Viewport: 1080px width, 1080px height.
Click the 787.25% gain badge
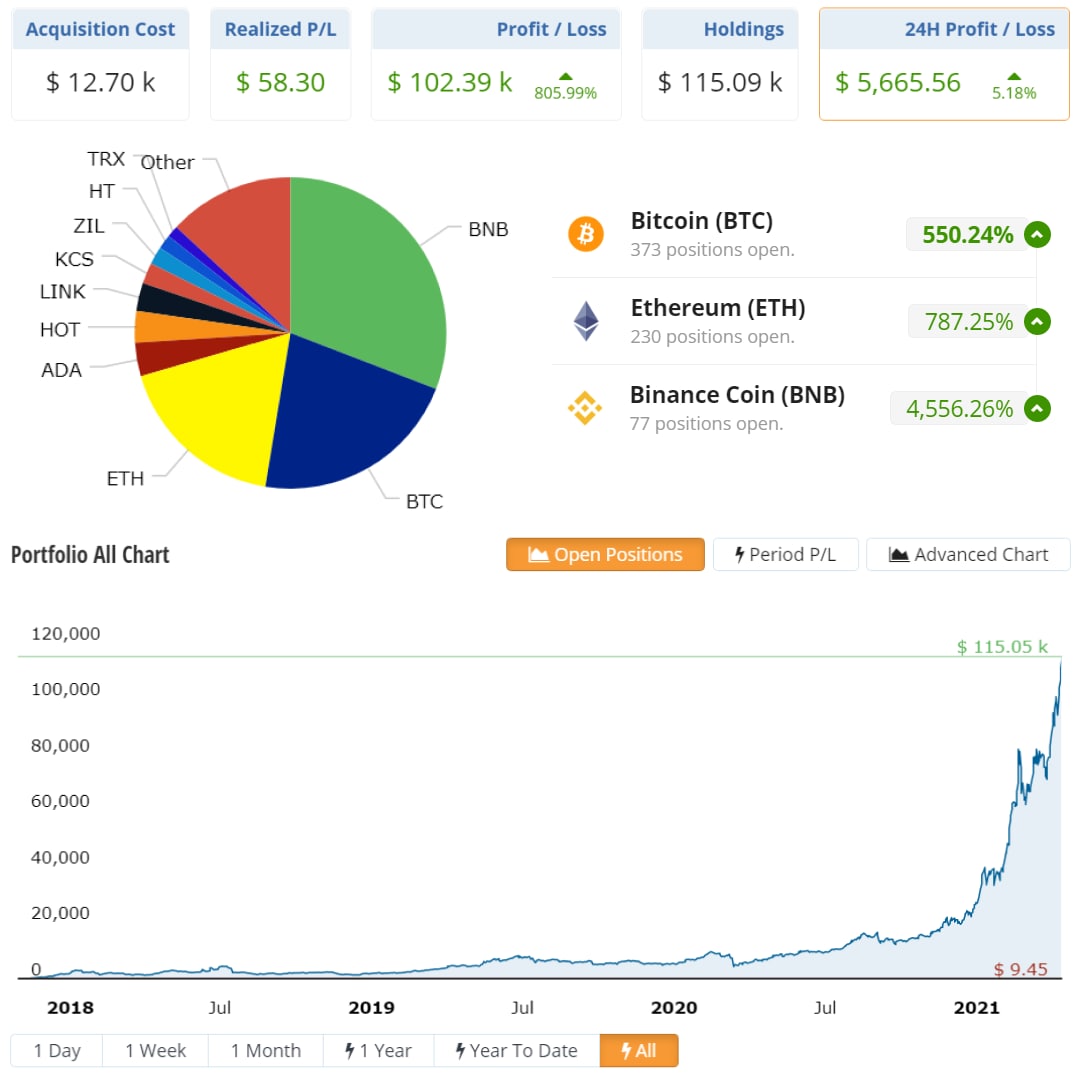tap(968, 322)
